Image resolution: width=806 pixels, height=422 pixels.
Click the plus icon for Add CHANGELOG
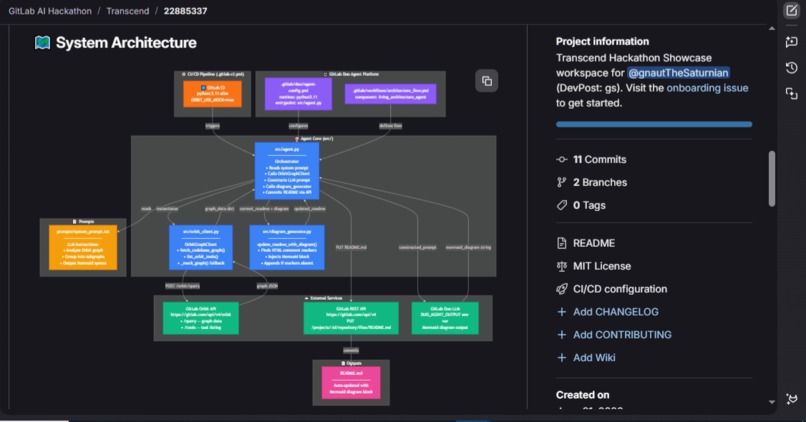pyautogui.click(x=561, y=312)
